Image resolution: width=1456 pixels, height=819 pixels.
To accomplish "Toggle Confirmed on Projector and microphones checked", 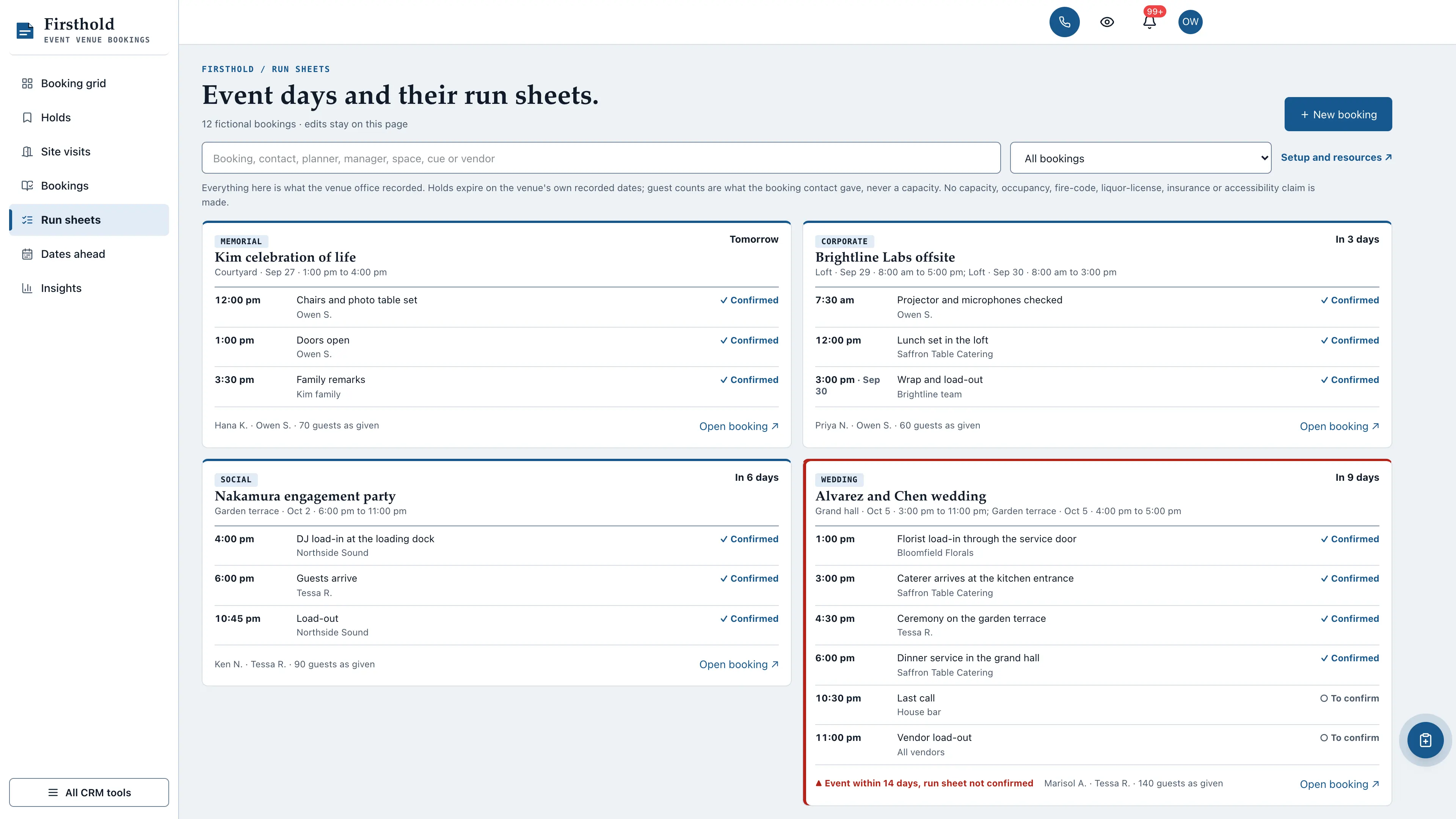I will 1350,300.
